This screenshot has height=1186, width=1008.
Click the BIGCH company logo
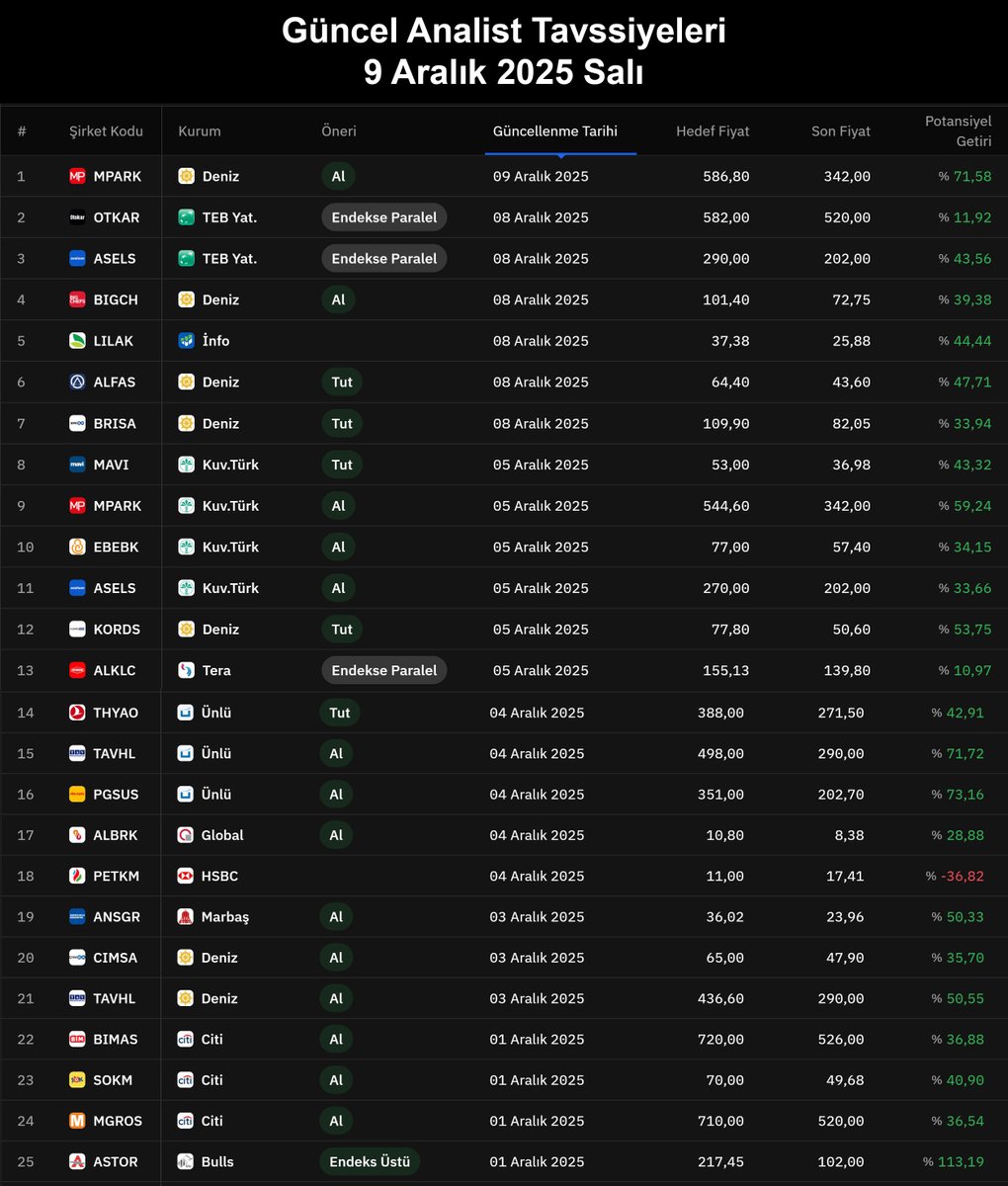point(77,299)
